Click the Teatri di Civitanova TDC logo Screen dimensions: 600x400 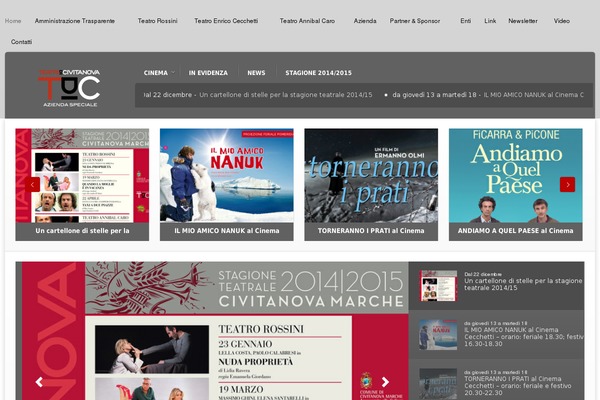pyautogui.click(x=69, y=88)
